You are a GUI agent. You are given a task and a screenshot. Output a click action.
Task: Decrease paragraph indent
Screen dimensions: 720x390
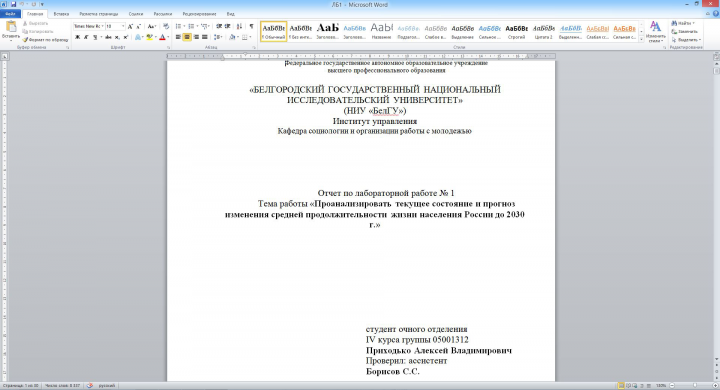tap(219, 26)
